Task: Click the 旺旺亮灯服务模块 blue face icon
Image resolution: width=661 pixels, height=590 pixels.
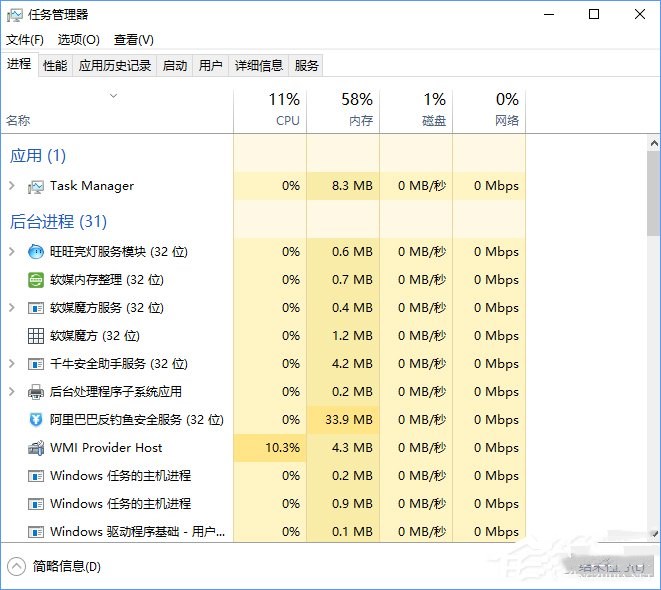Action: (36, 252)
